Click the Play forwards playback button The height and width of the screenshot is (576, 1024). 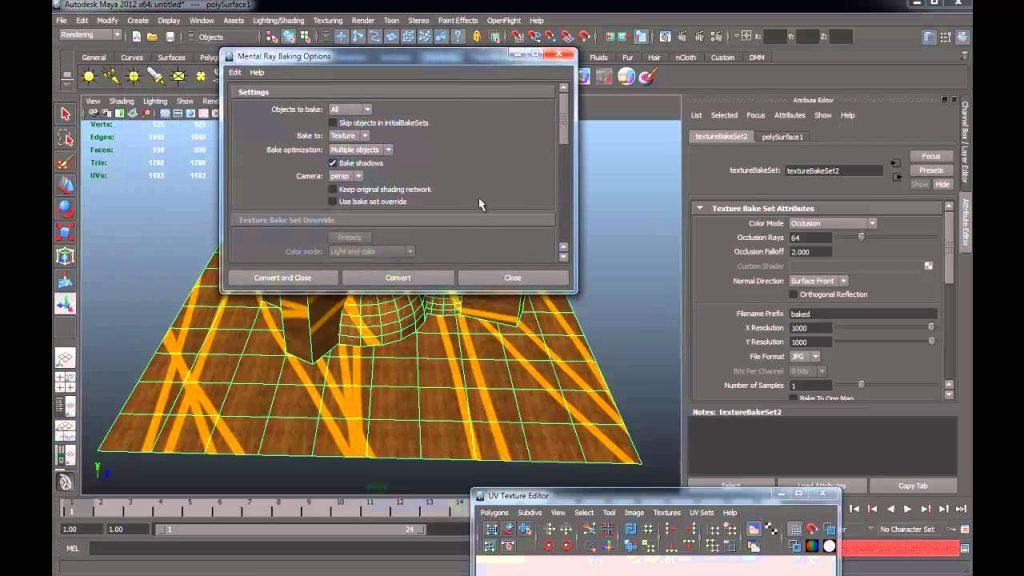(x=908, y=509)
